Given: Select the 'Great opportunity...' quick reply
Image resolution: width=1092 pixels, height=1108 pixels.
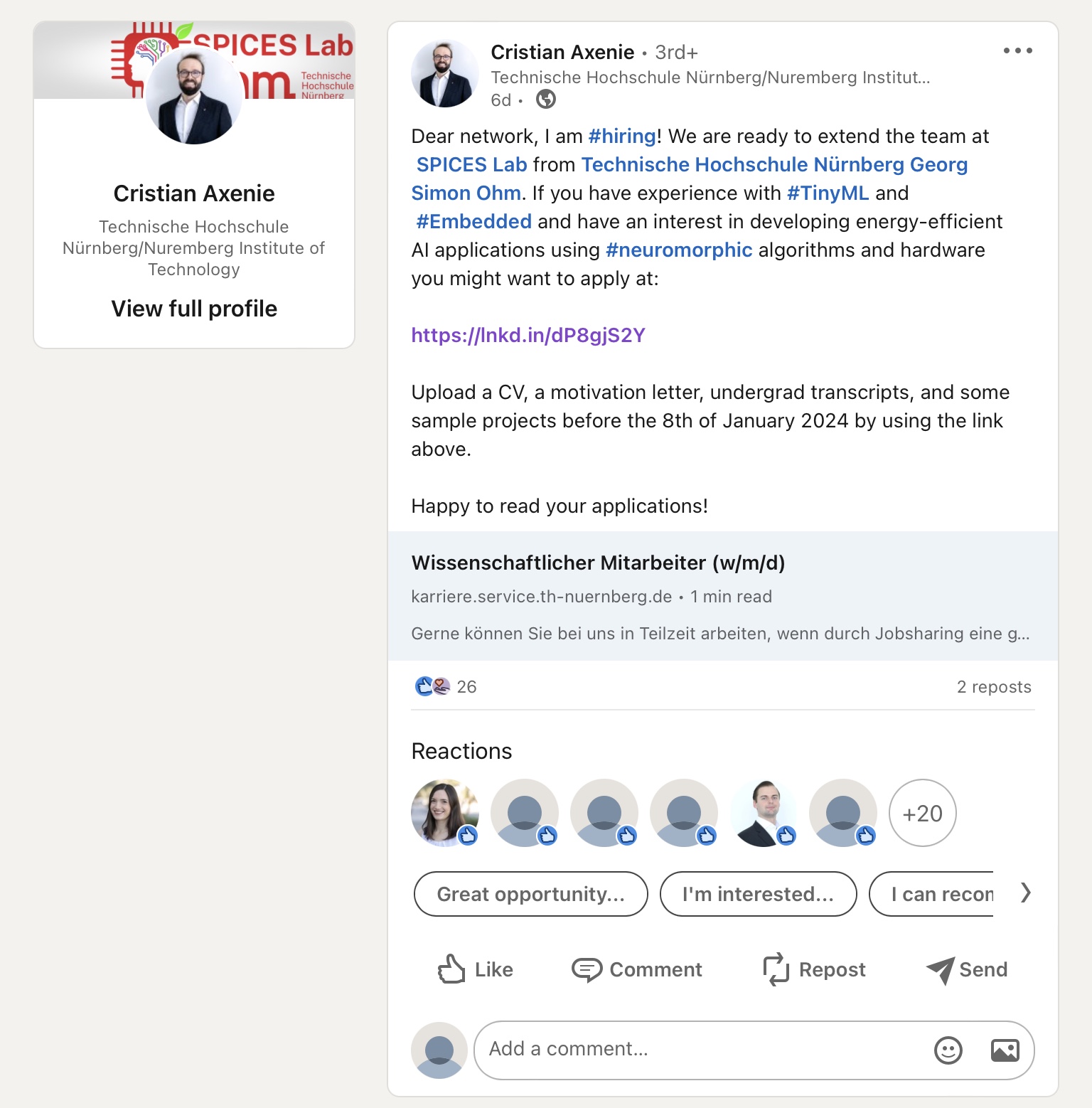Looking at the screenshot, I should pyautogui.click(x=530, y=894).
